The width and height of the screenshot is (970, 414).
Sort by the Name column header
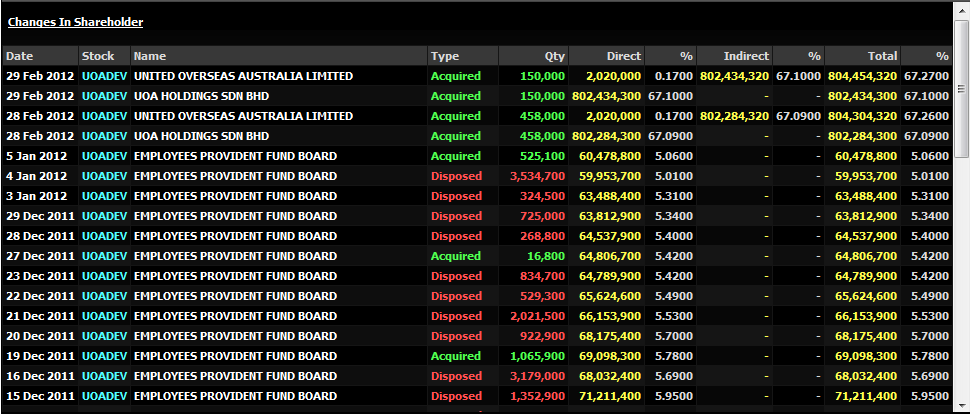(280, 56)
